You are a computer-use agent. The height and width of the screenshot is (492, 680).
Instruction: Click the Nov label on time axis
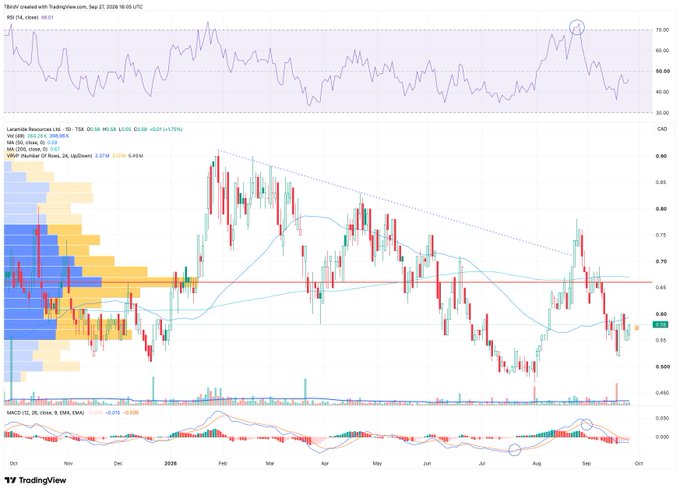pyautogui.click(x=68, y=463)
